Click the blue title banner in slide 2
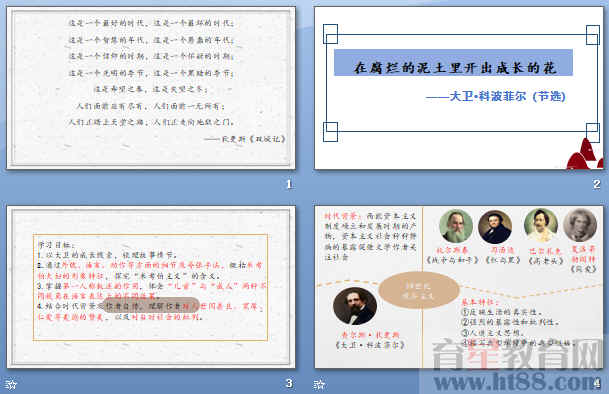 (x=453, y=63)
